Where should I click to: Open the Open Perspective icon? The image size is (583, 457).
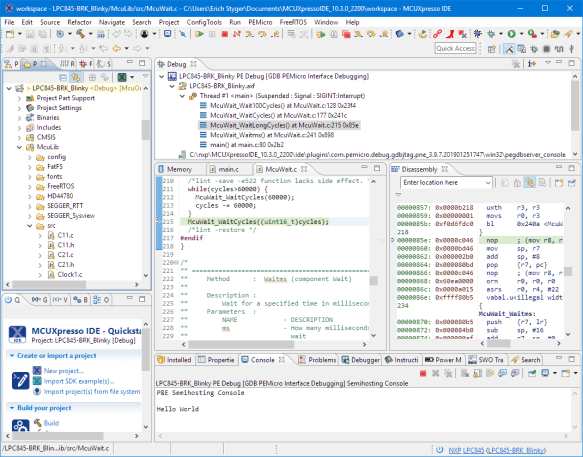point(492,49)
